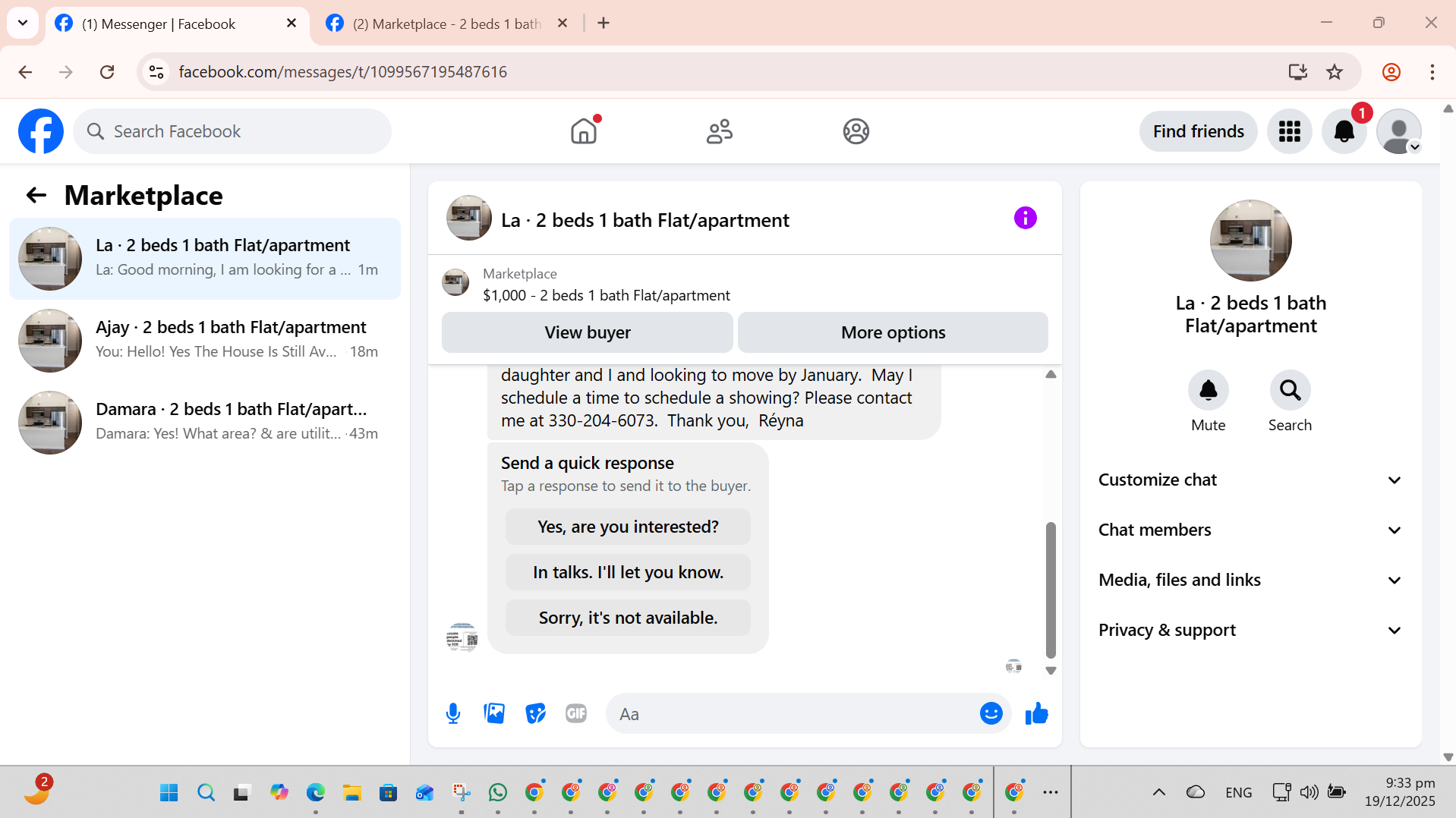This screenshot has width=1456, height=818.
Task: Click the chat header listing avatar
Action: [x=468, y=218]
